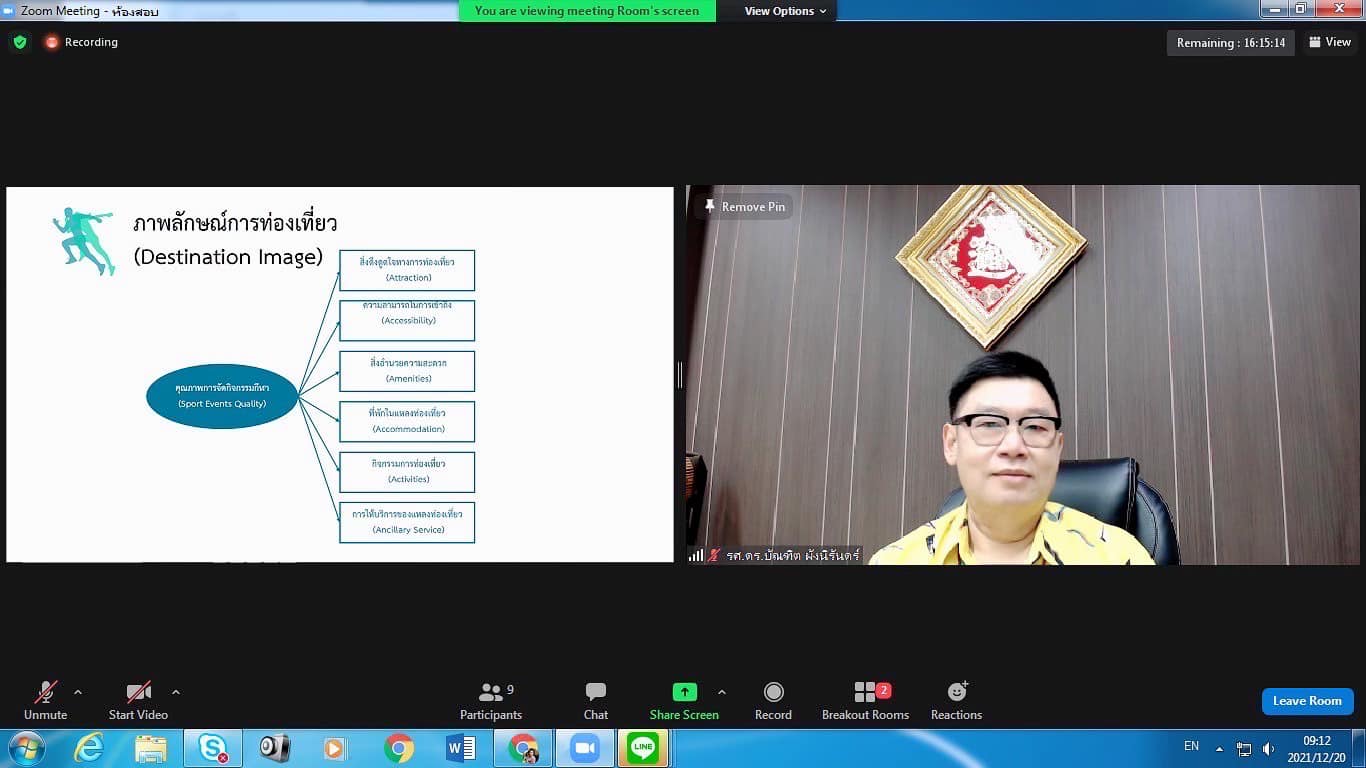Expand audio options arrow beside Unmute
Image resolution: width=1366 pixels, height=768 pixels.
point(78,692)
